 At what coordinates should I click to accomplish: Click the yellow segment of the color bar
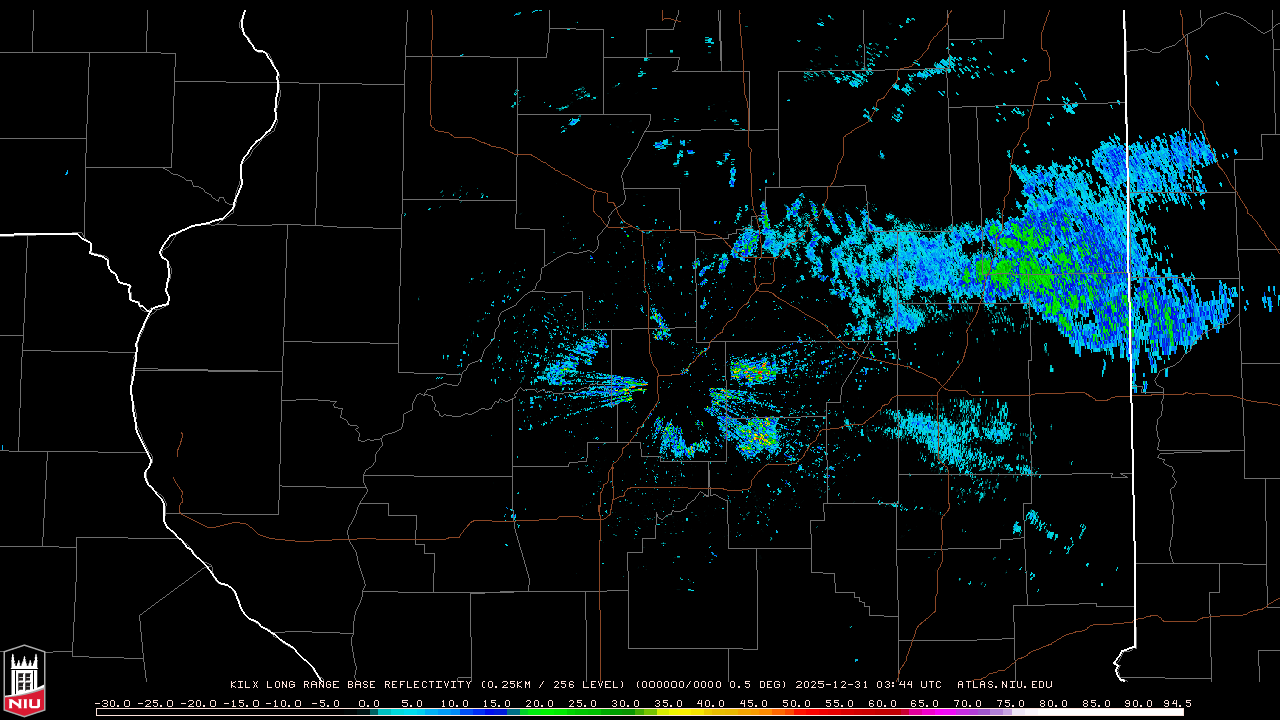[700, 712]
